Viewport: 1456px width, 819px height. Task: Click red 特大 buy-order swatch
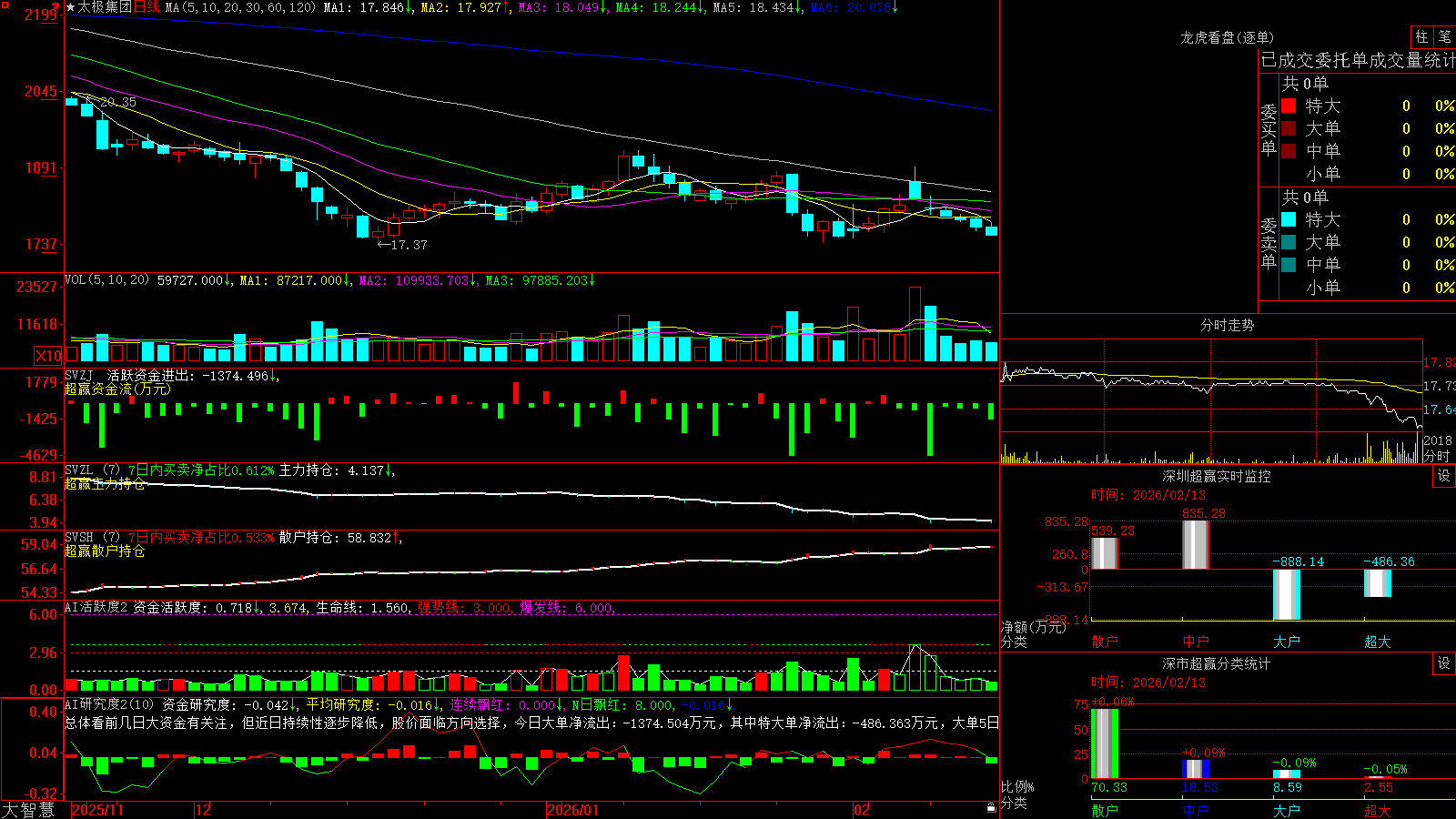[1289, 106]
